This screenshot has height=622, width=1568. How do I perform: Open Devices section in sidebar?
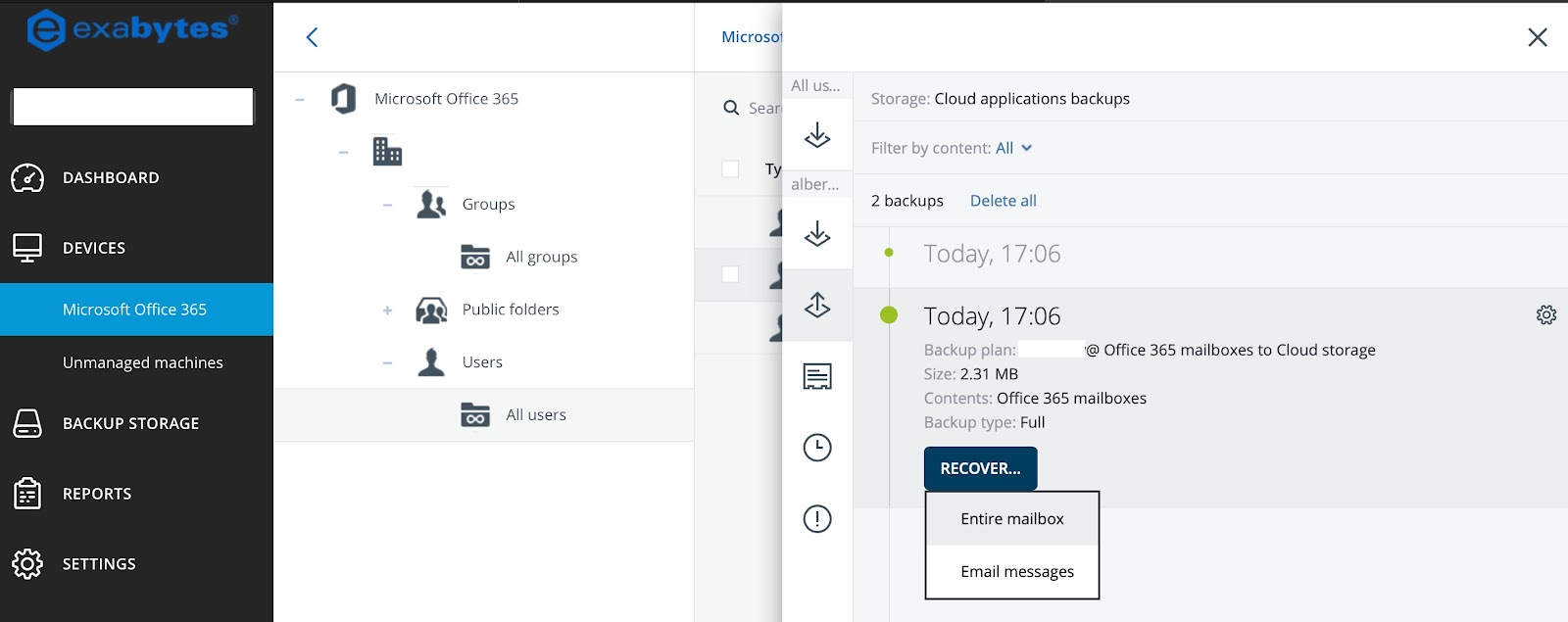pyautogui.click(x=94, y=248)
